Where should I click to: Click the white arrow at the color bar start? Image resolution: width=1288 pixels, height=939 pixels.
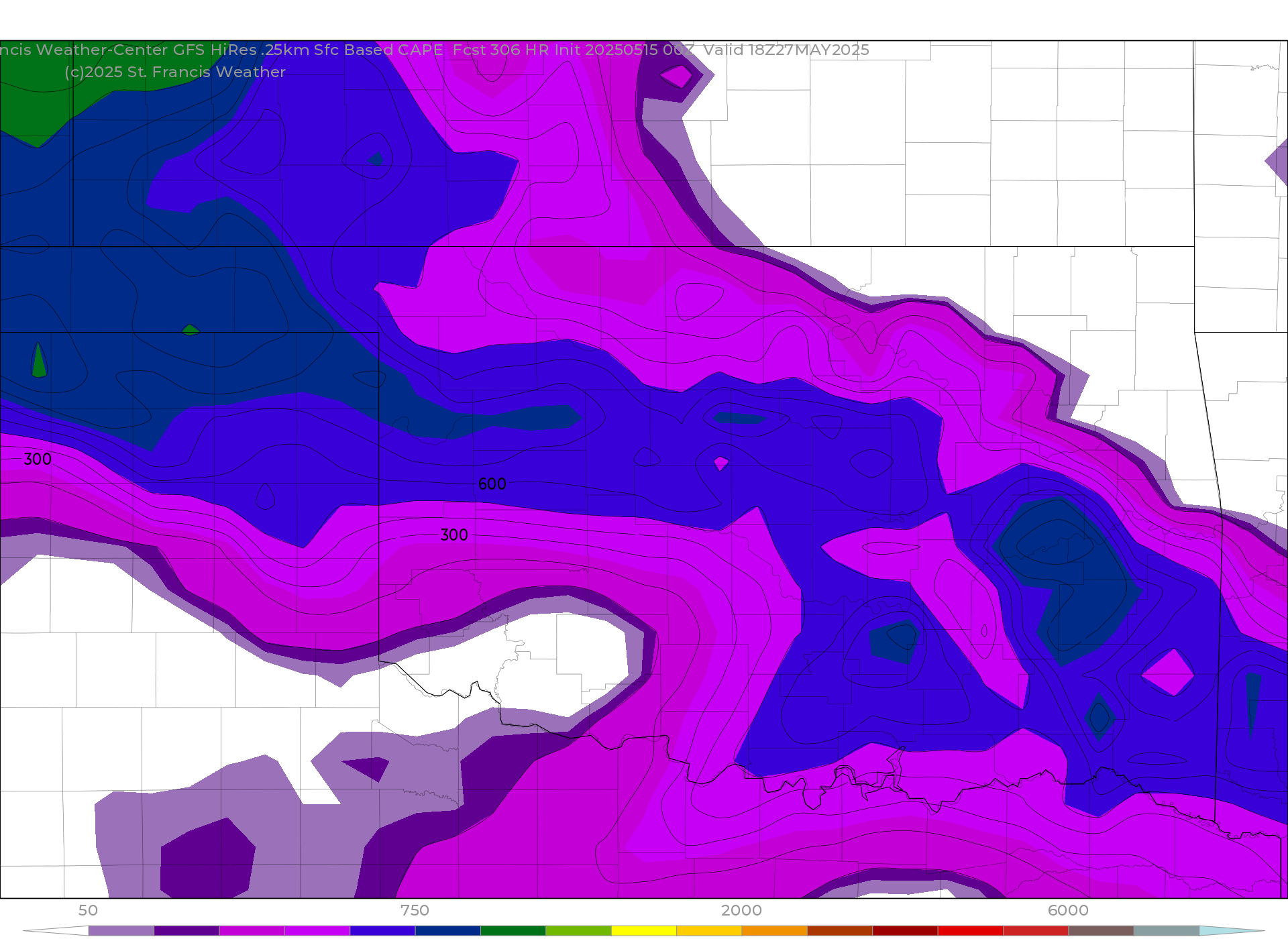coord(56,930)
